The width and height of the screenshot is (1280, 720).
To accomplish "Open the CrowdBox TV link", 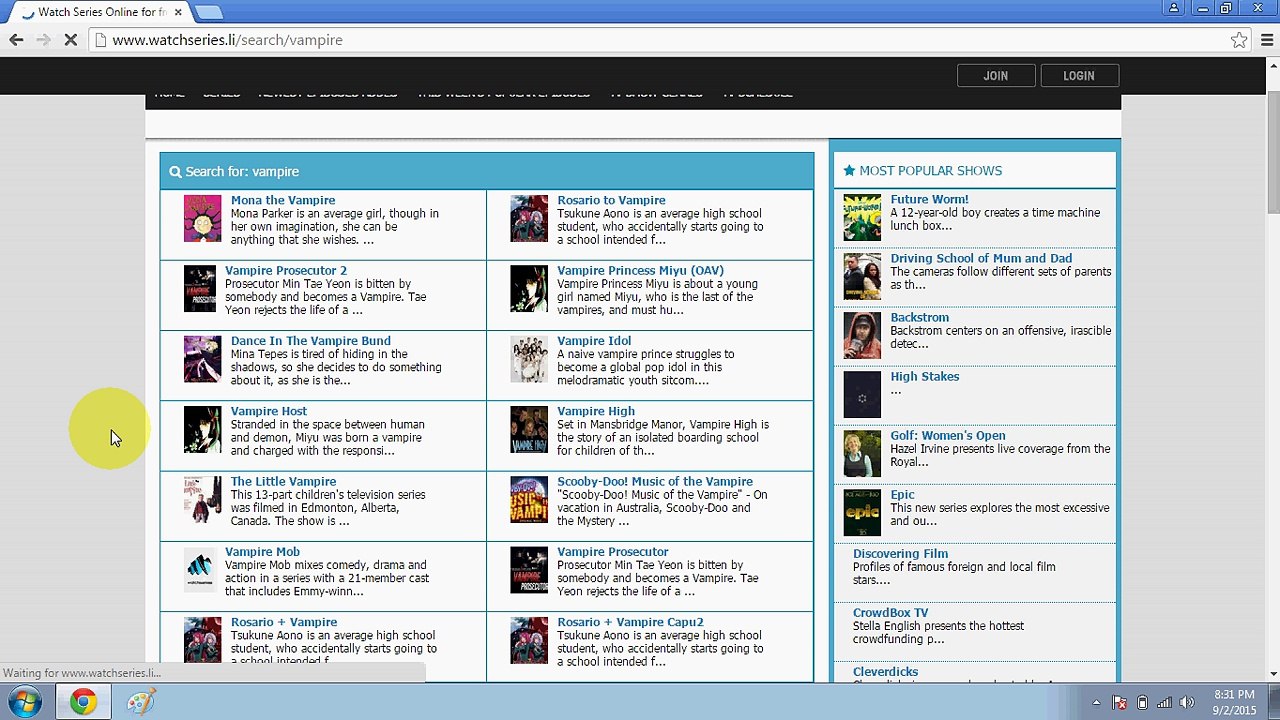I will [x=891, y=613].
